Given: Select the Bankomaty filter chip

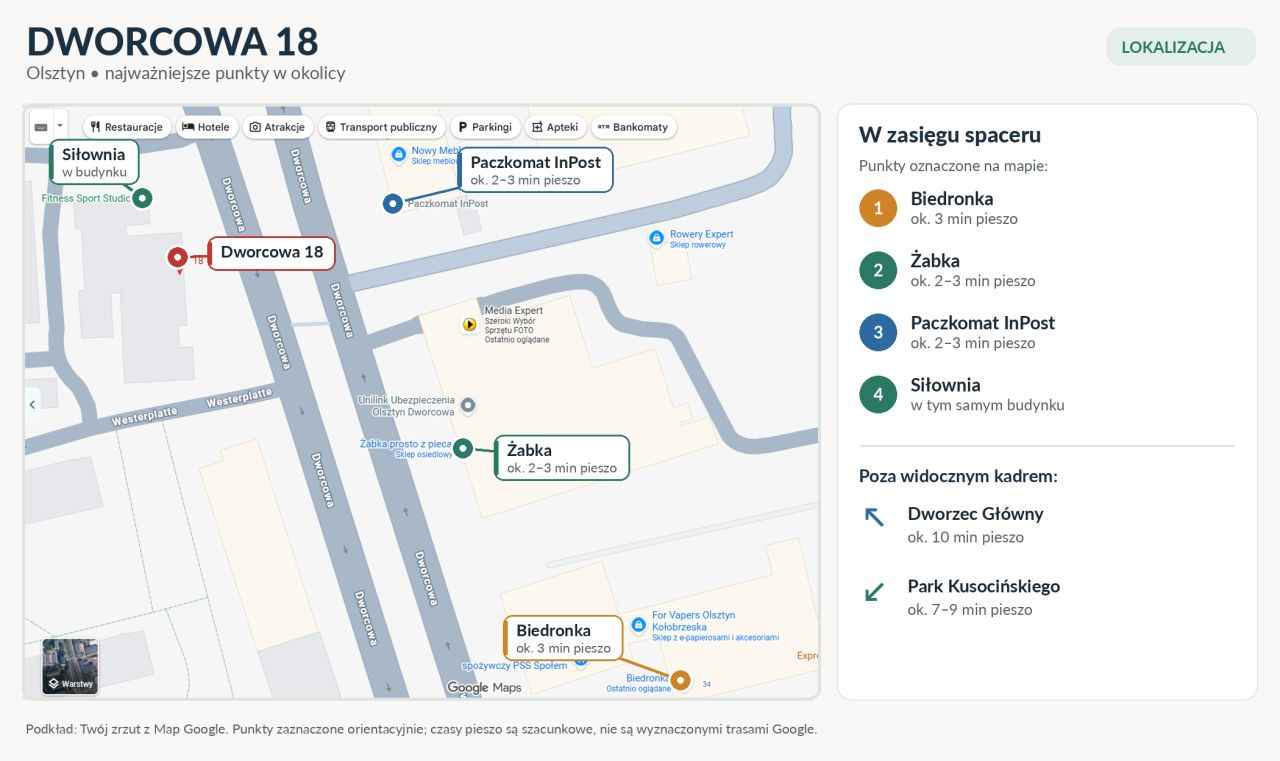Looking at the screenshot, I should tap(634, 127).
